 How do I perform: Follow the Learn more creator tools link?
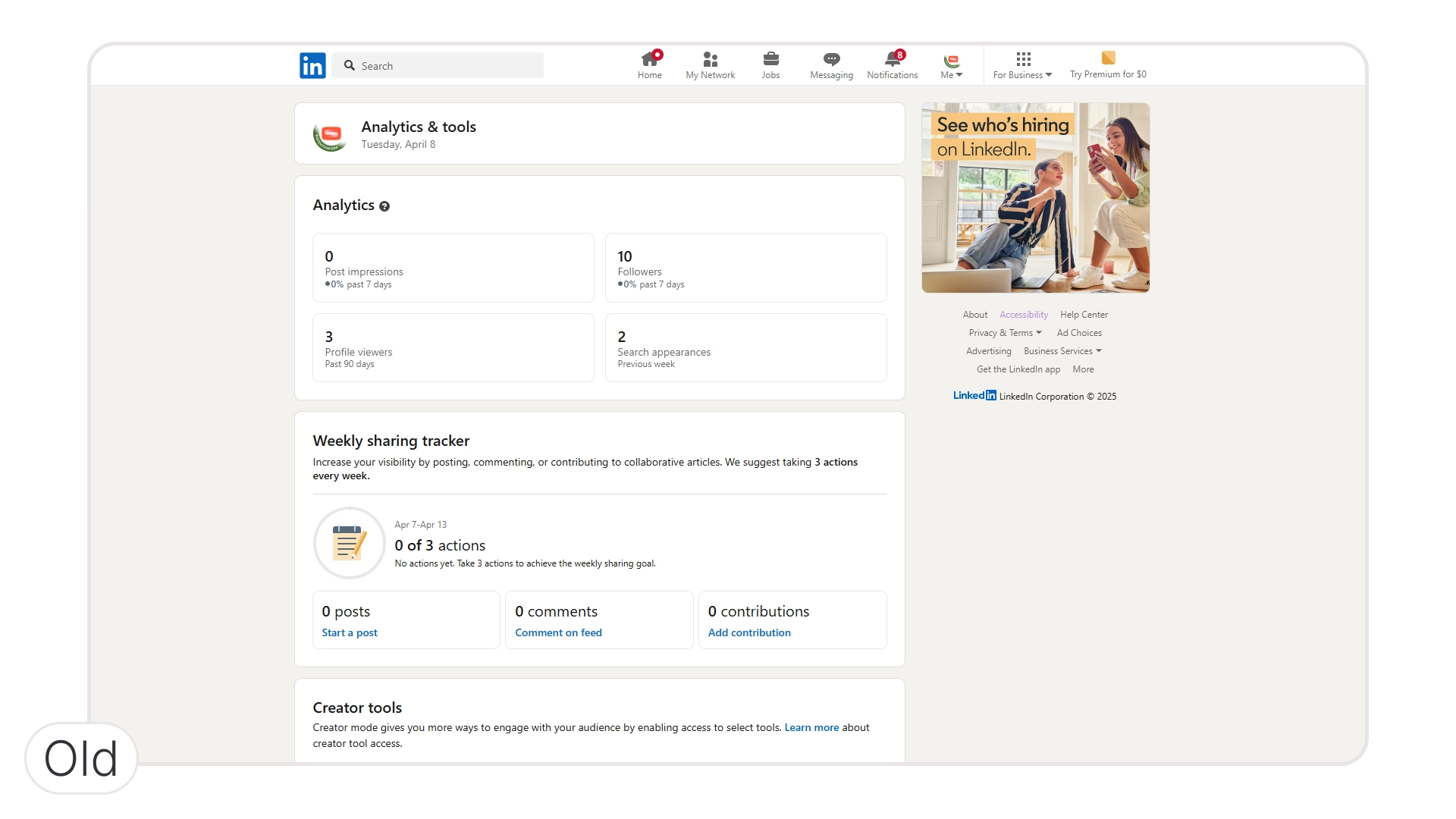(x=811, y=727)
